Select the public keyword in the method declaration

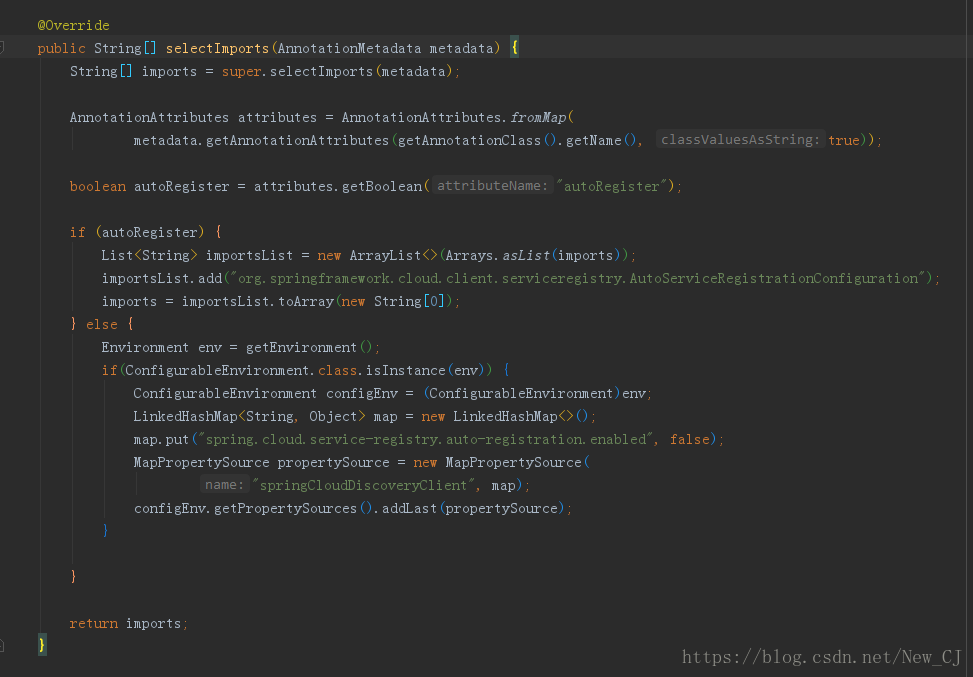pyautogui.click(x=61, y=48)
